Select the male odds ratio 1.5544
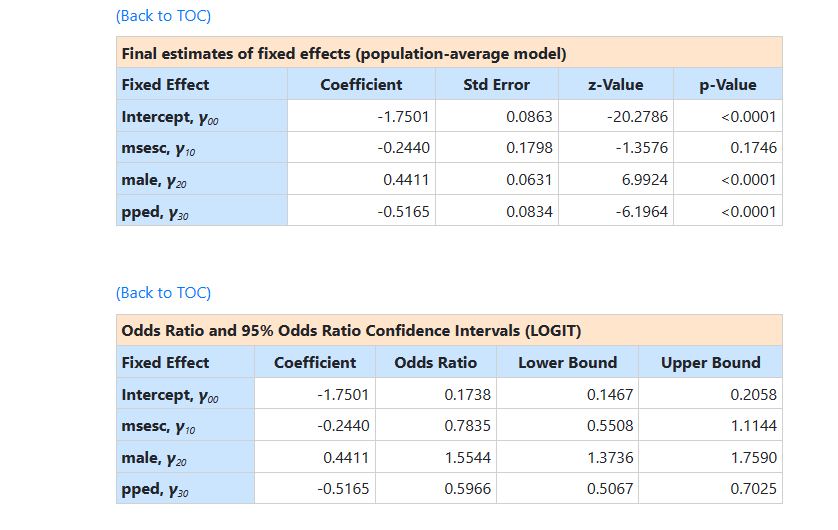 point(467,458)
